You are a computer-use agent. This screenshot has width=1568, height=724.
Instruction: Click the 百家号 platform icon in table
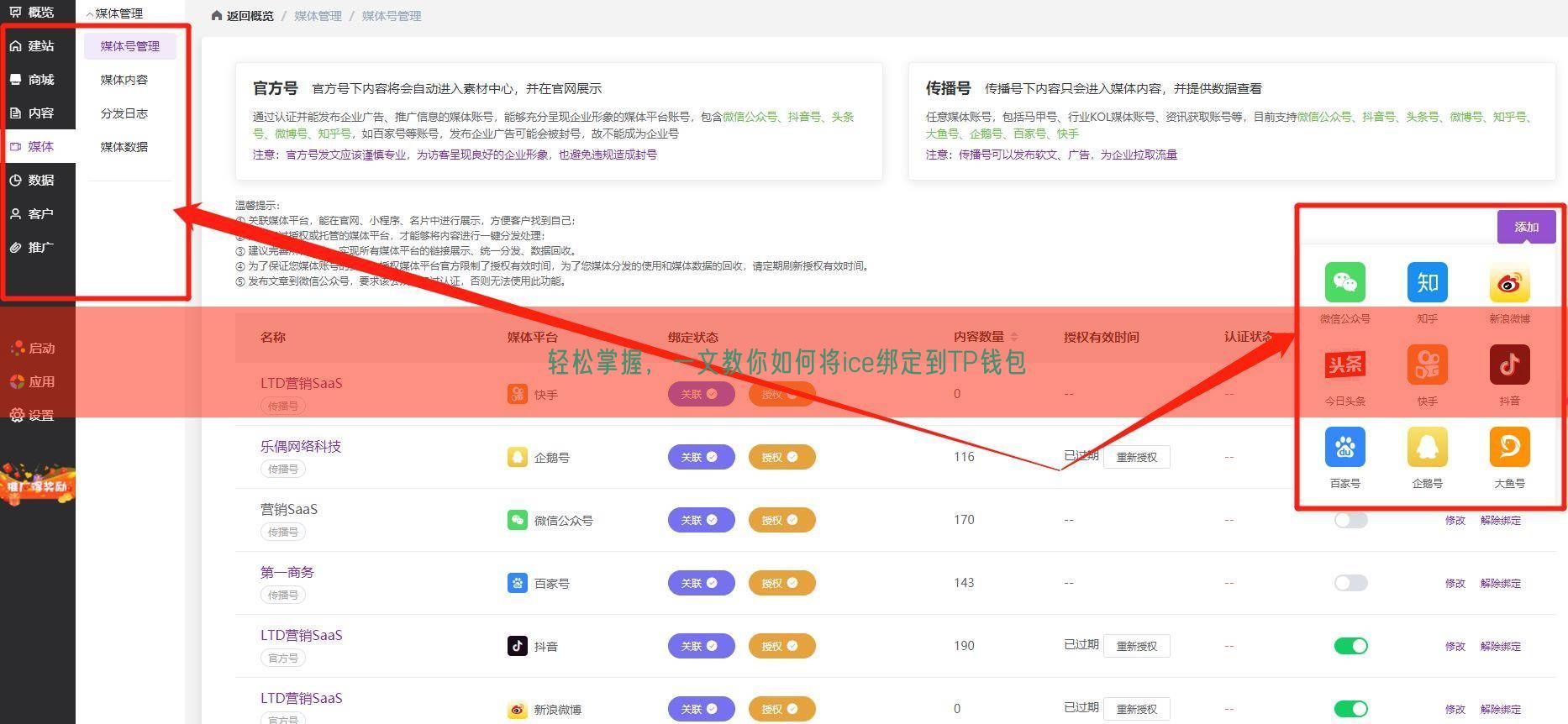[x=518, y=583]
